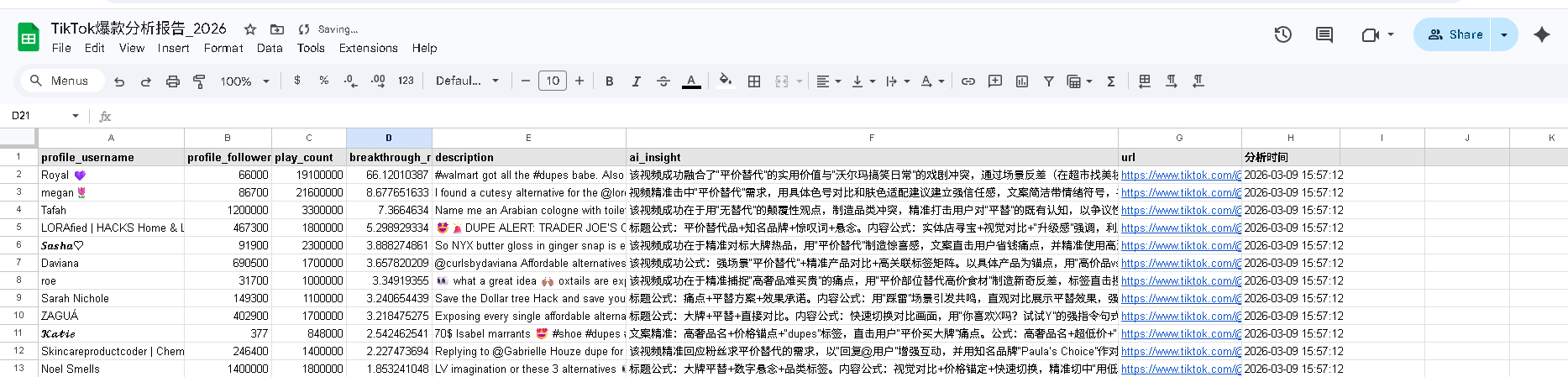1568x377 pixels.
Task: Select column D header
Action: coord(389,138)
